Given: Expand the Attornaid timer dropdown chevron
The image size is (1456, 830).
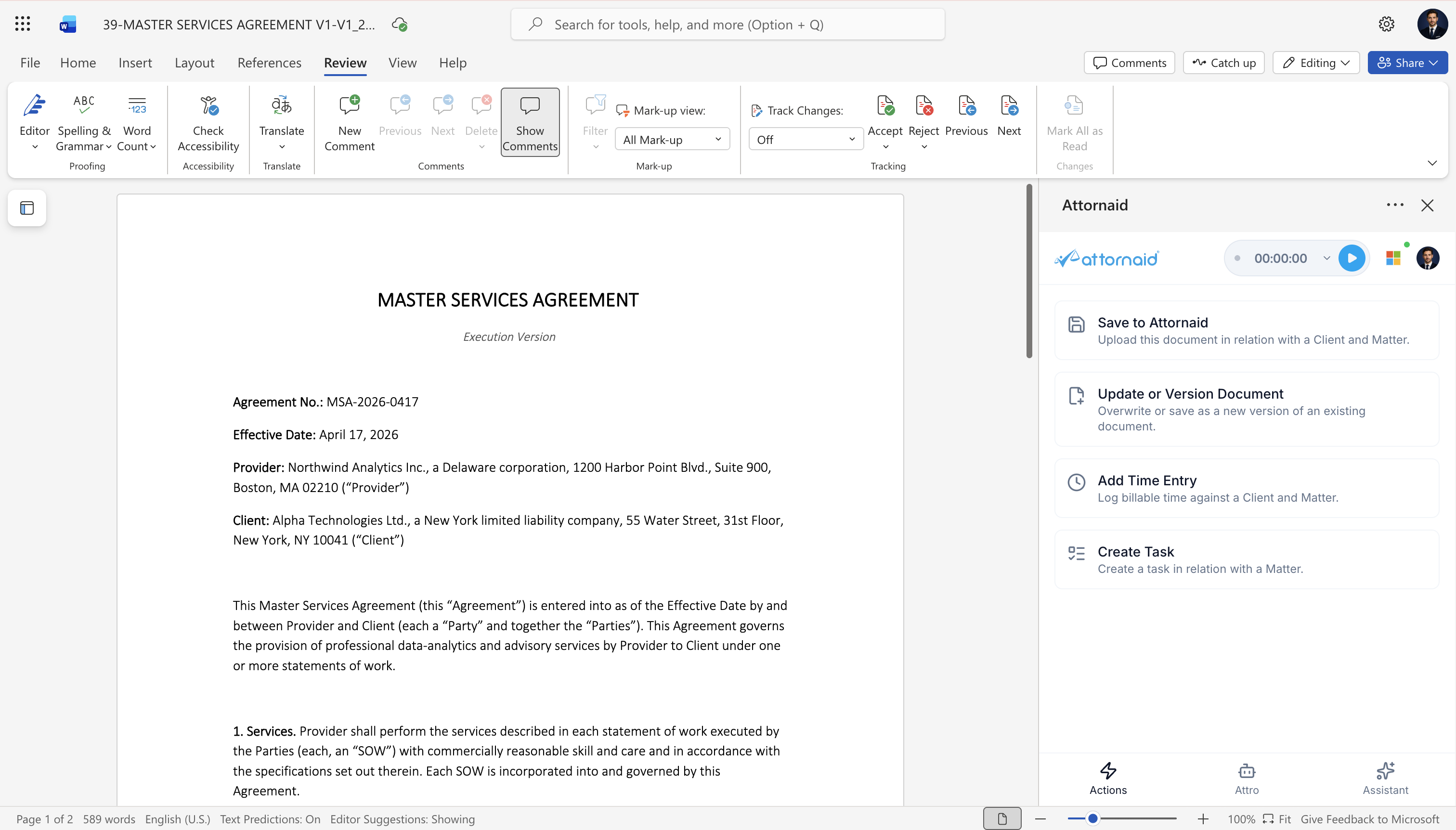Looking at the screenshot, I should [1326, 258].
